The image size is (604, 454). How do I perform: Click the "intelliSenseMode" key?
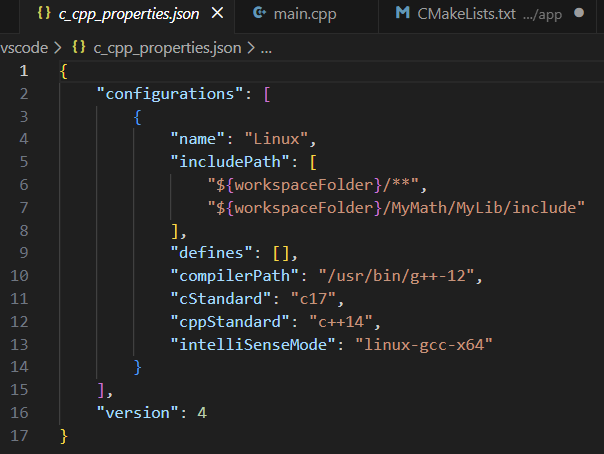[253, 344]
